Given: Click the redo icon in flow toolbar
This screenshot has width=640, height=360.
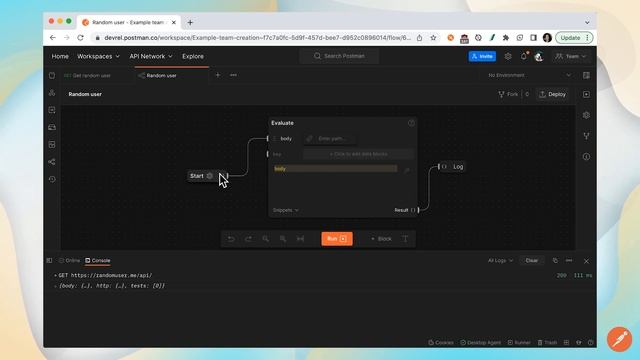Looking at the screenshot, I should pyautogui.click(x=248, y=239).
